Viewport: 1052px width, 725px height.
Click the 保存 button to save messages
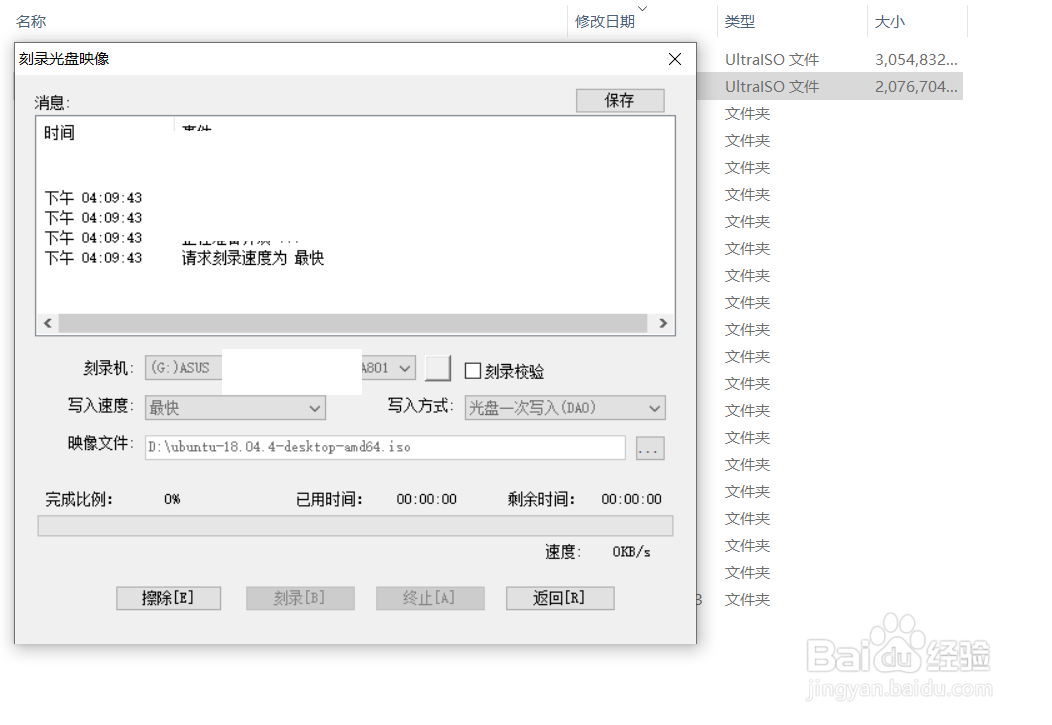click(x=620, y=101)
